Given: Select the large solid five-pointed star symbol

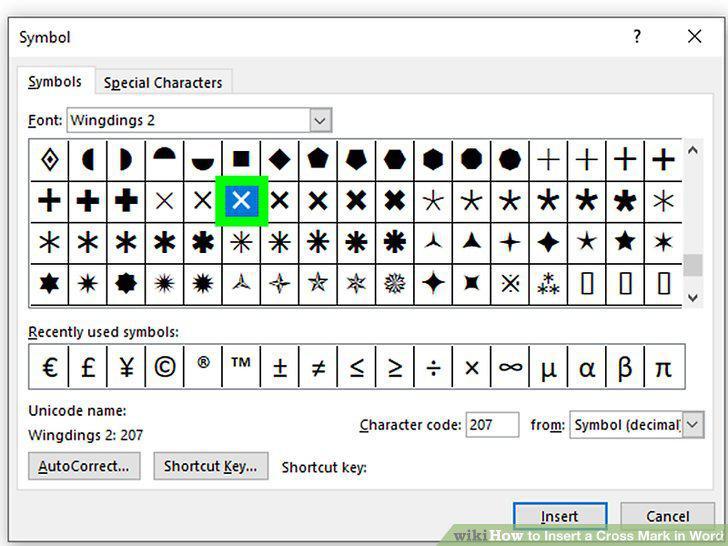Looking at the screenshot, I should tap(625, 241).
